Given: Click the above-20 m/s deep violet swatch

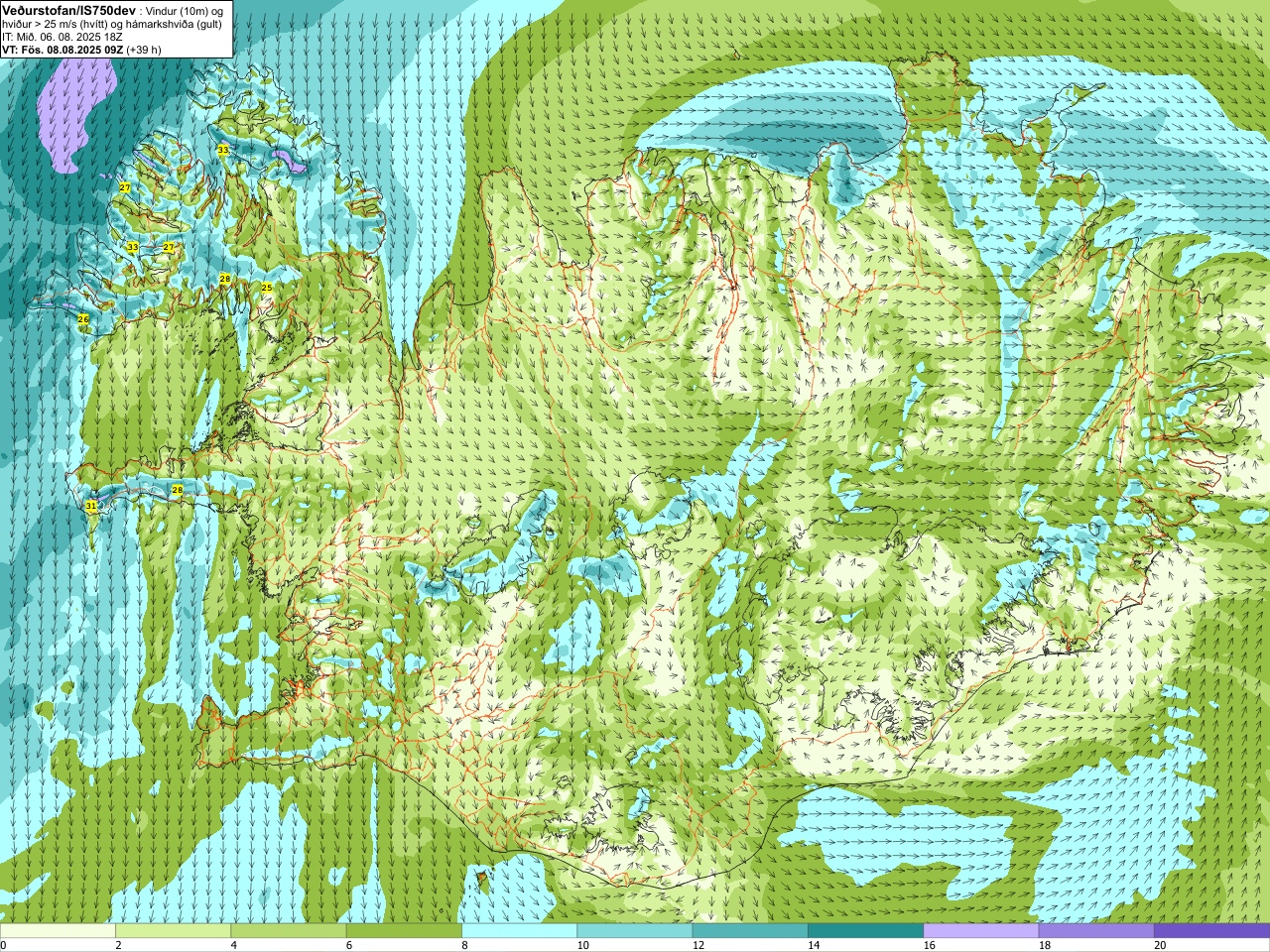Looking at the screenshot, I should point(1211,931).
